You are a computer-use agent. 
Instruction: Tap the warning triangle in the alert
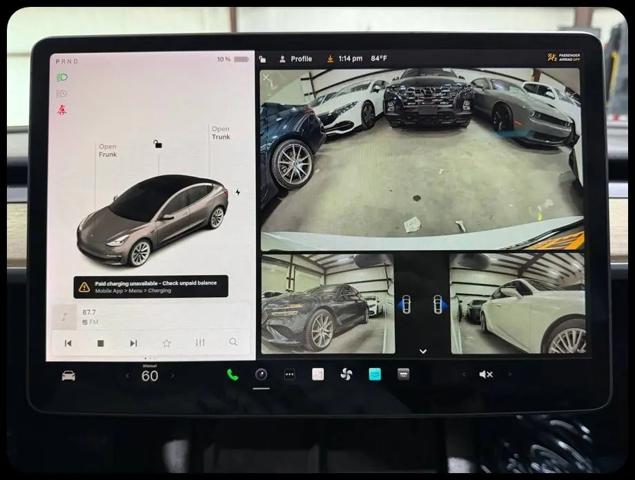point(84,287)
